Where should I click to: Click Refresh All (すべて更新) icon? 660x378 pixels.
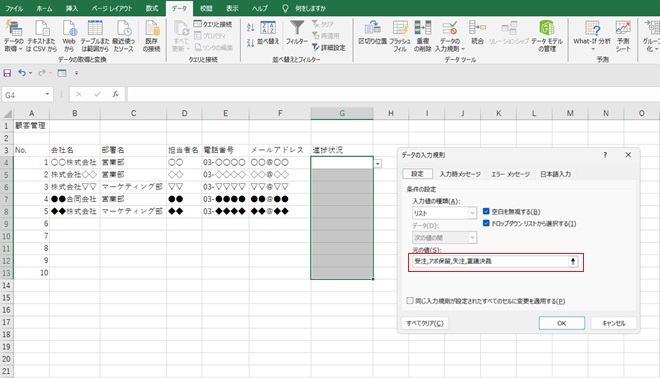181,36
